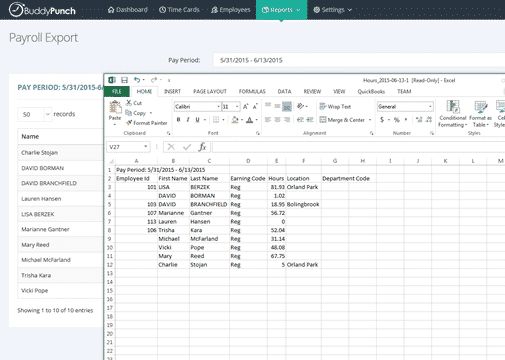Go to the Employees page
Viewport: 505px width, 360px height.
tap(231, 10)
